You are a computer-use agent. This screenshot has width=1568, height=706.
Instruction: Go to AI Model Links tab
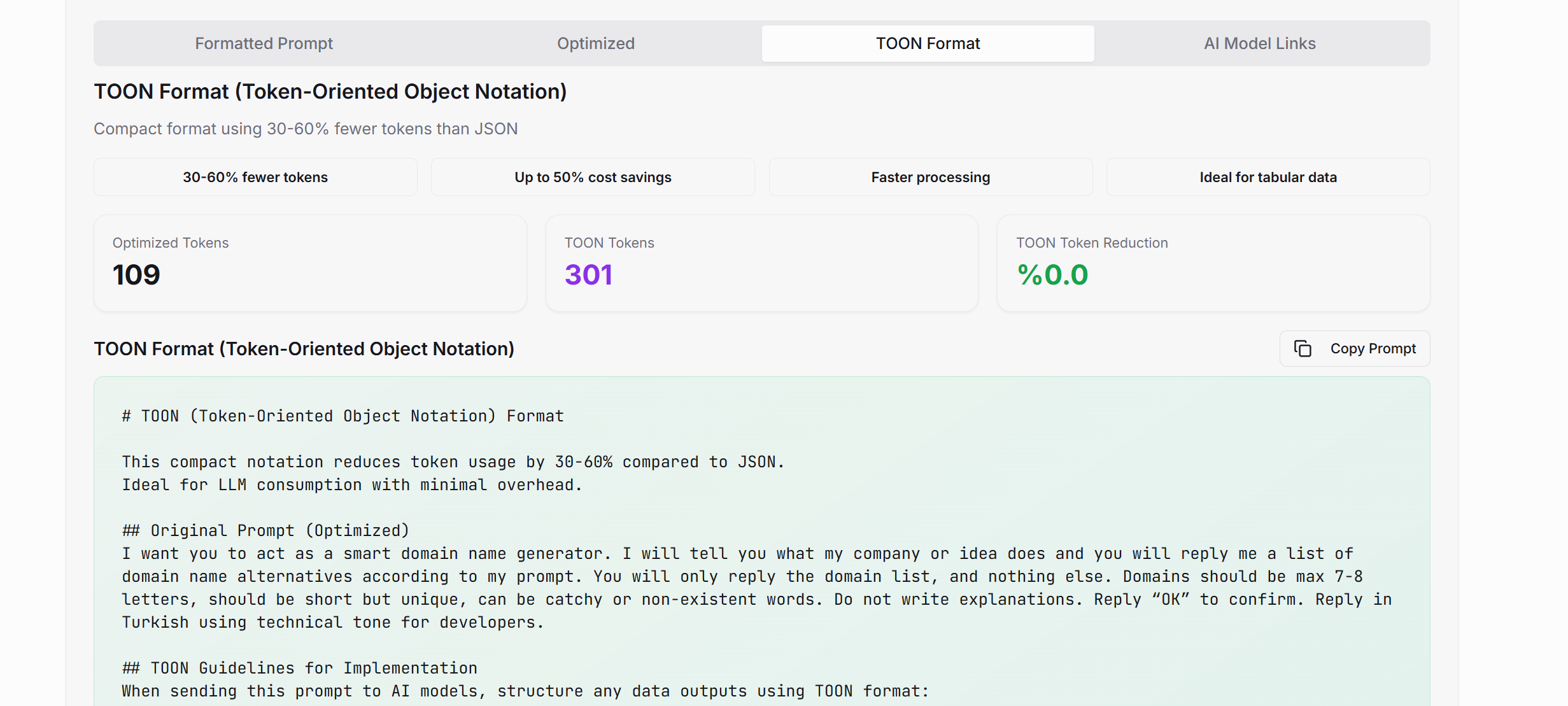[x=1259, y=43]
